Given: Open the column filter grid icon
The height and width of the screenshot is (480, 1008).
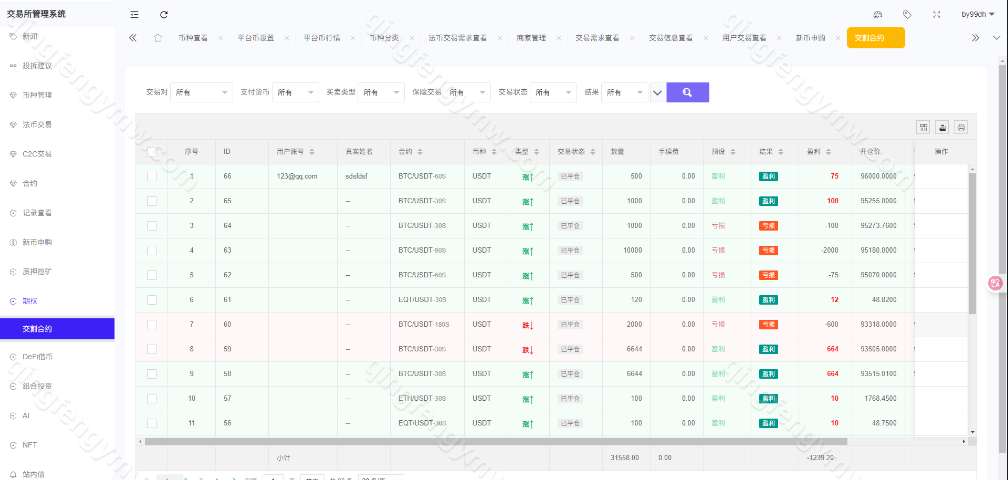Looking at the screenshot, I should [923, 127].
